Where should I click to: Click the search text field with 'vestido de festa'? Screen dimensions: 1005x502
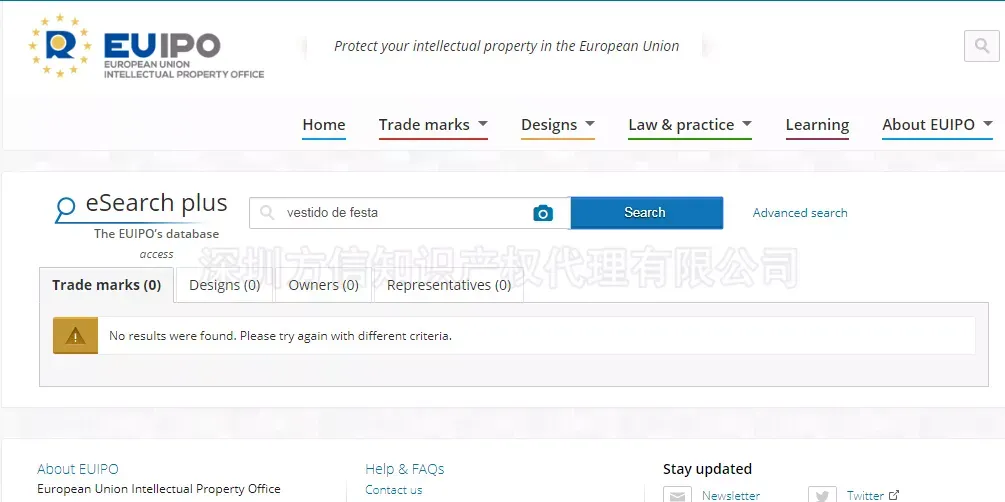[400, 213]
